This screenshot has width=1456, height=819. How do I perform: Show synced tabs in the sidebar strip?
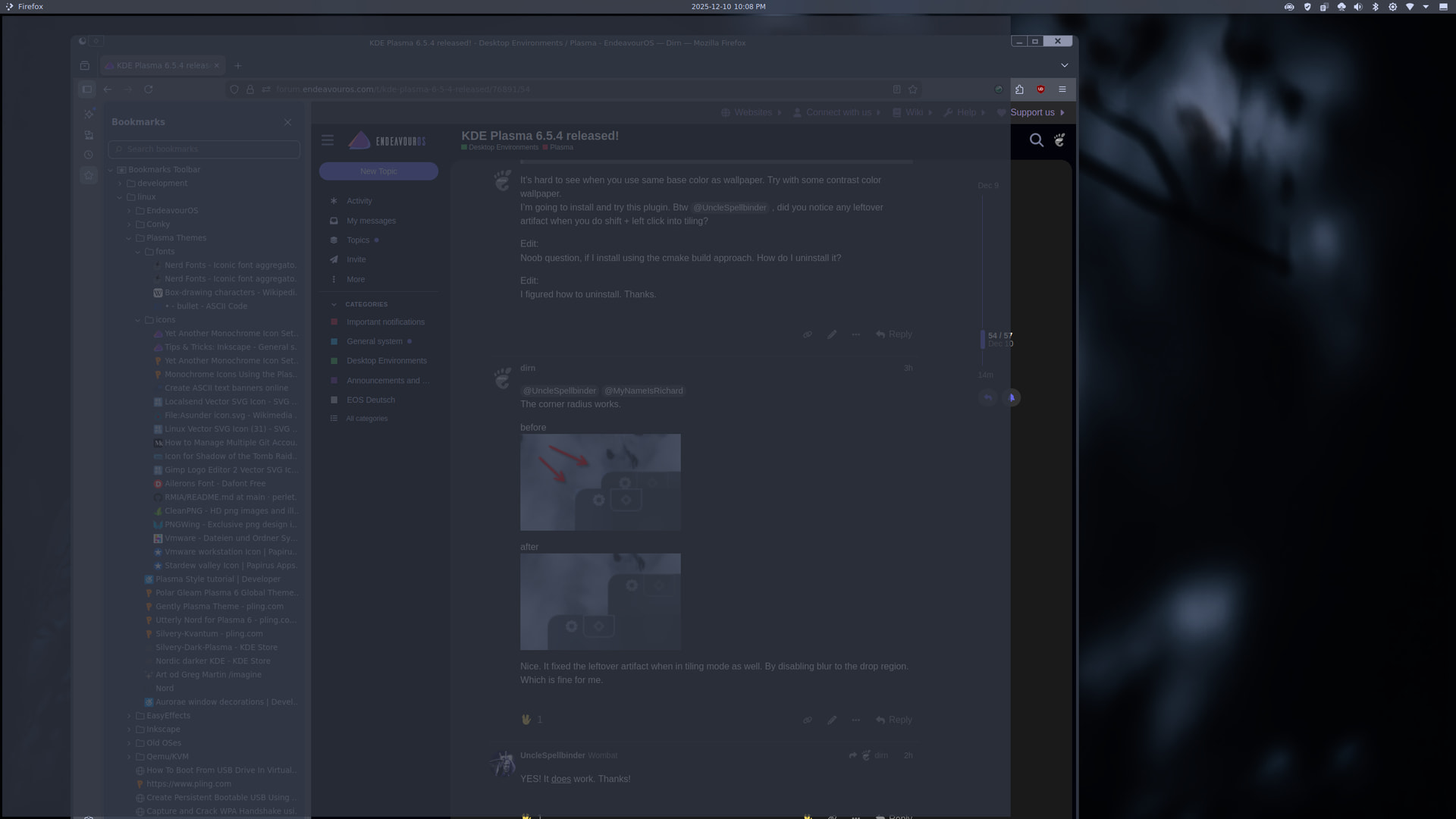pos(89,135)
